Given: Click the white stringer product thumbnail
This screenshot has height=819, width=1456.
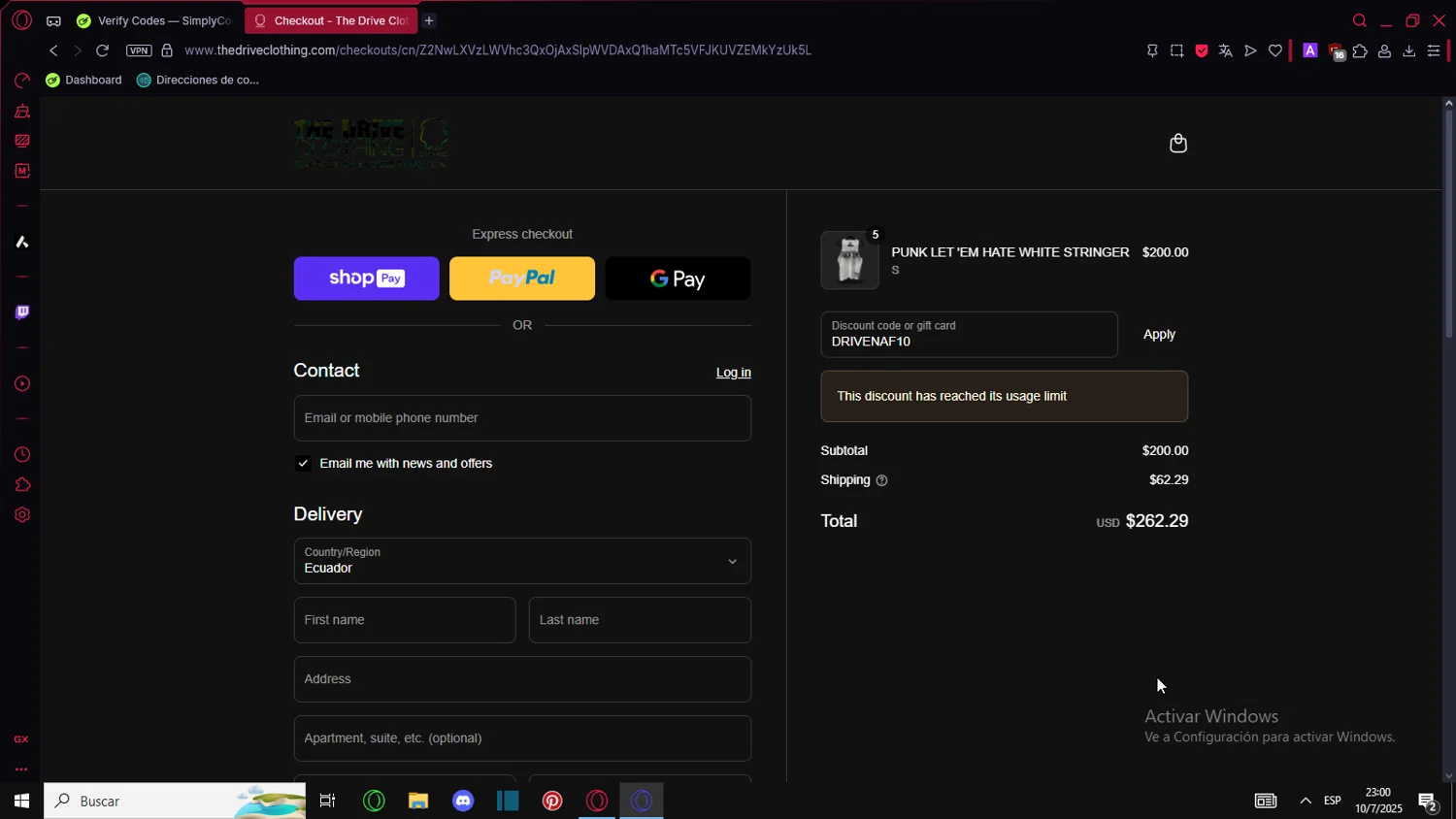Looking at the screenshot, I should (849, 260).
